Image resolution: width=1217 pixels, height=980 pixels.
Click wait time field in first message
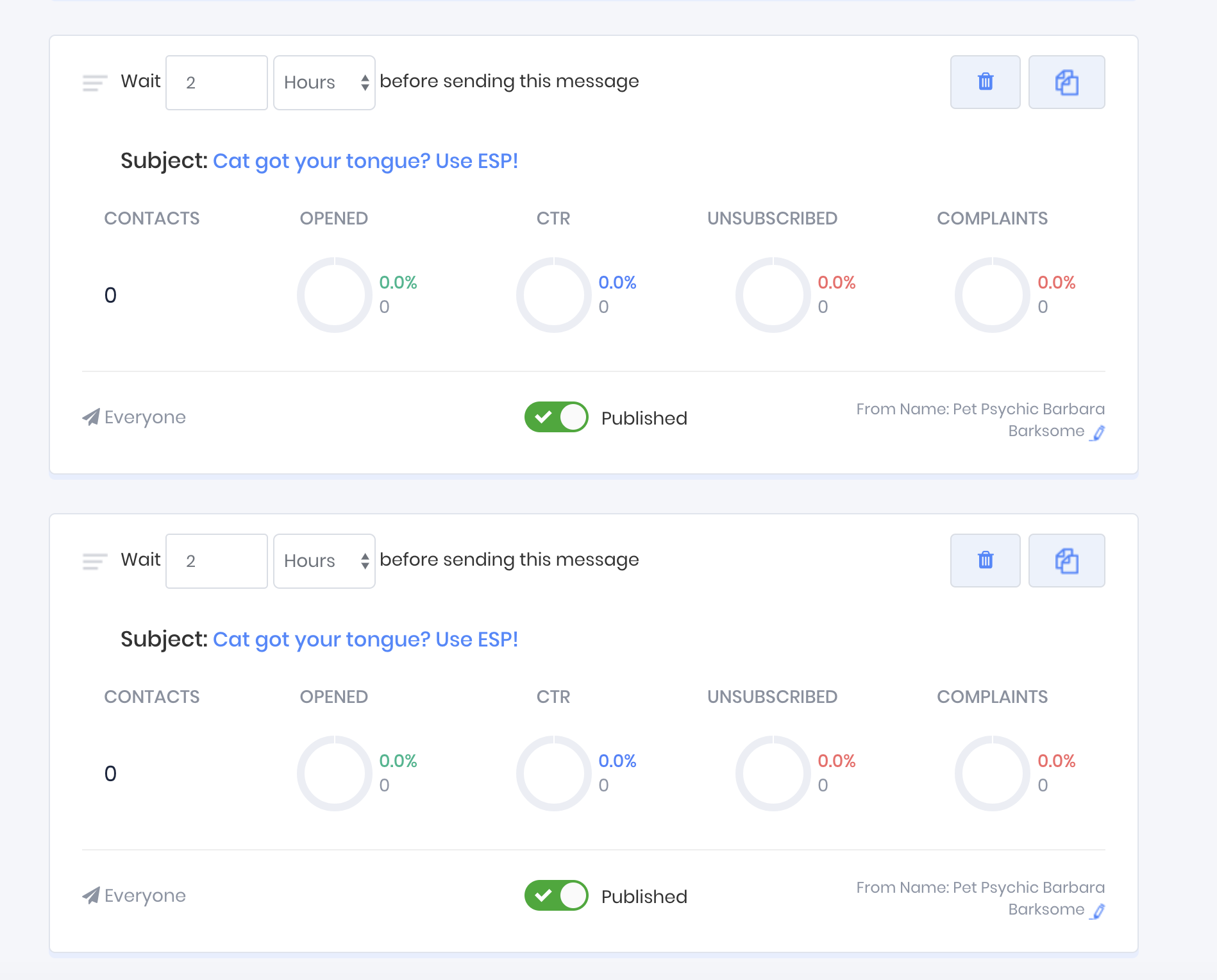click(x=216, y=83)
